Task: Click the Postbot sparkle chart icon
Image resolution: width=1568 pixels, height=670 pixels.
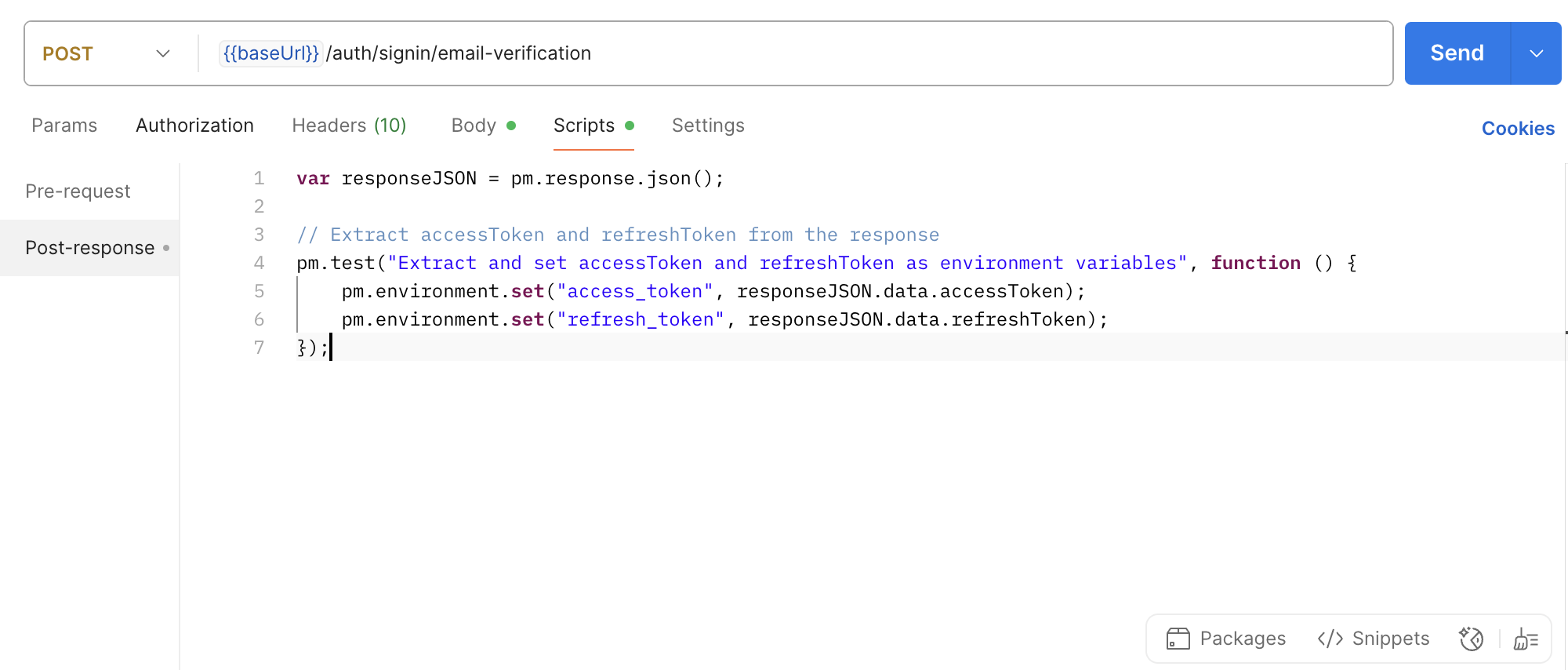Action: click(x=1472, y=639)
